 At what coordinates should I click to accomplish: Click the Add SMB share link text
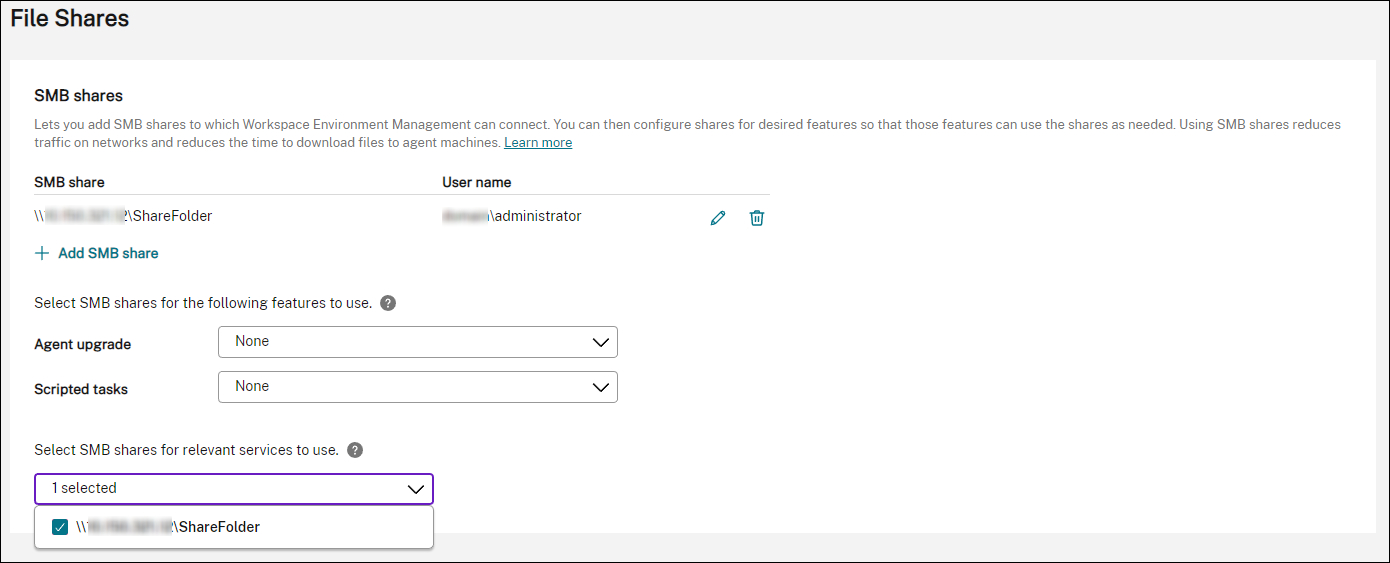[x=108, y=253]
